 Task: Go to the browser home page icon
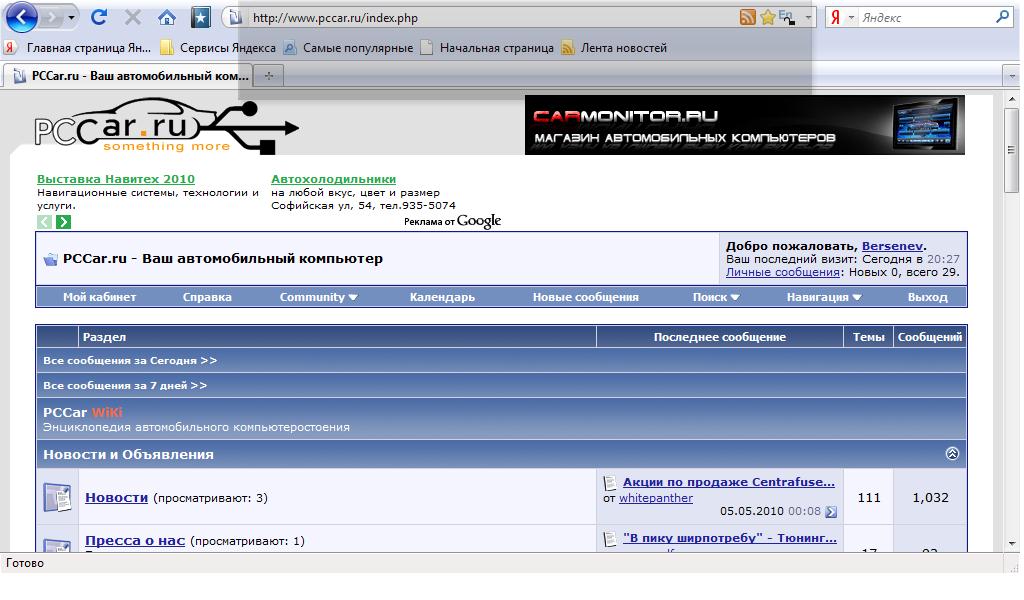167,17
